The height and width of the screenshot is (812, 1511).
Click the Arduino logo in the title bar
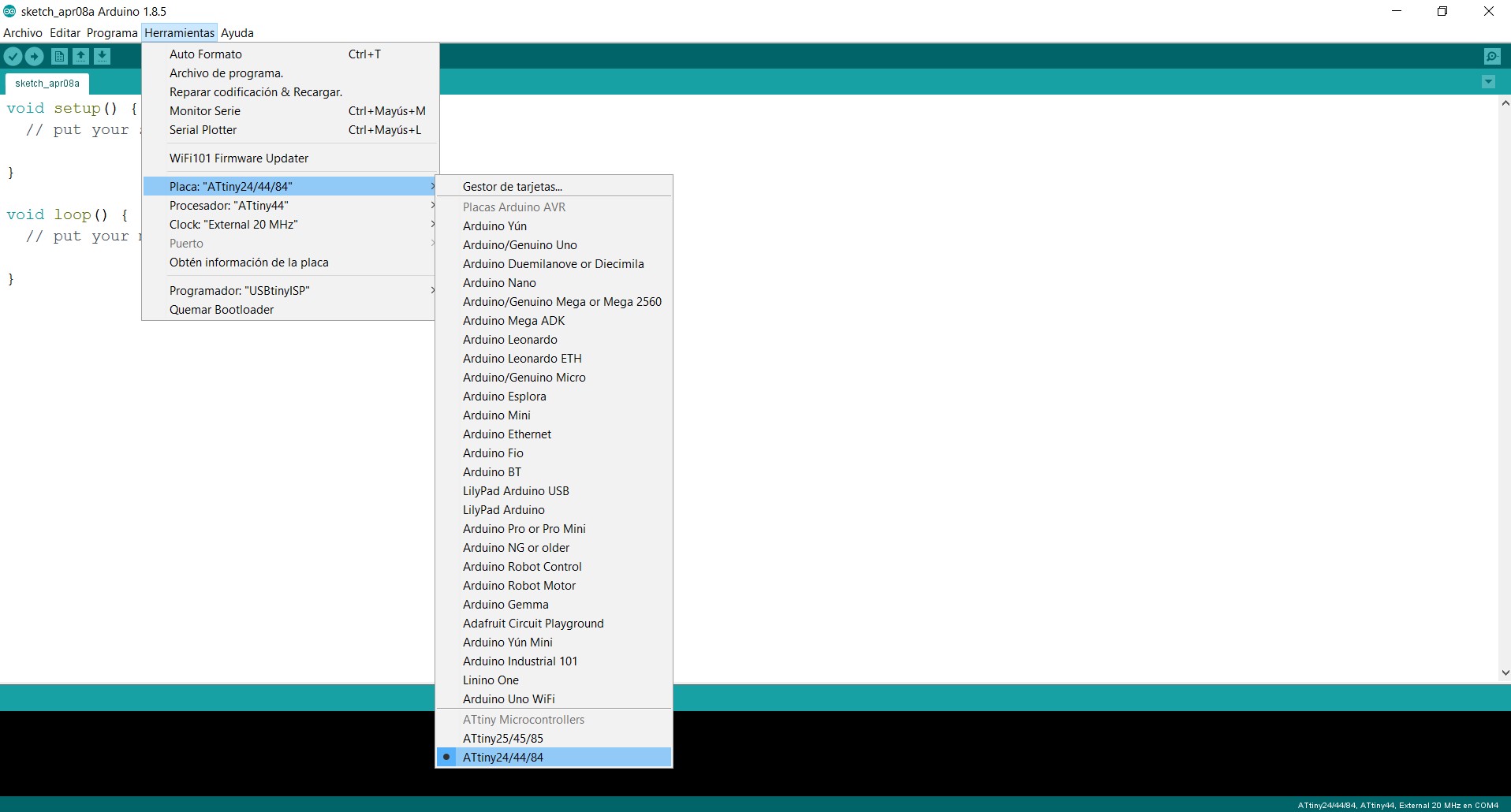[x=9, y=11]
